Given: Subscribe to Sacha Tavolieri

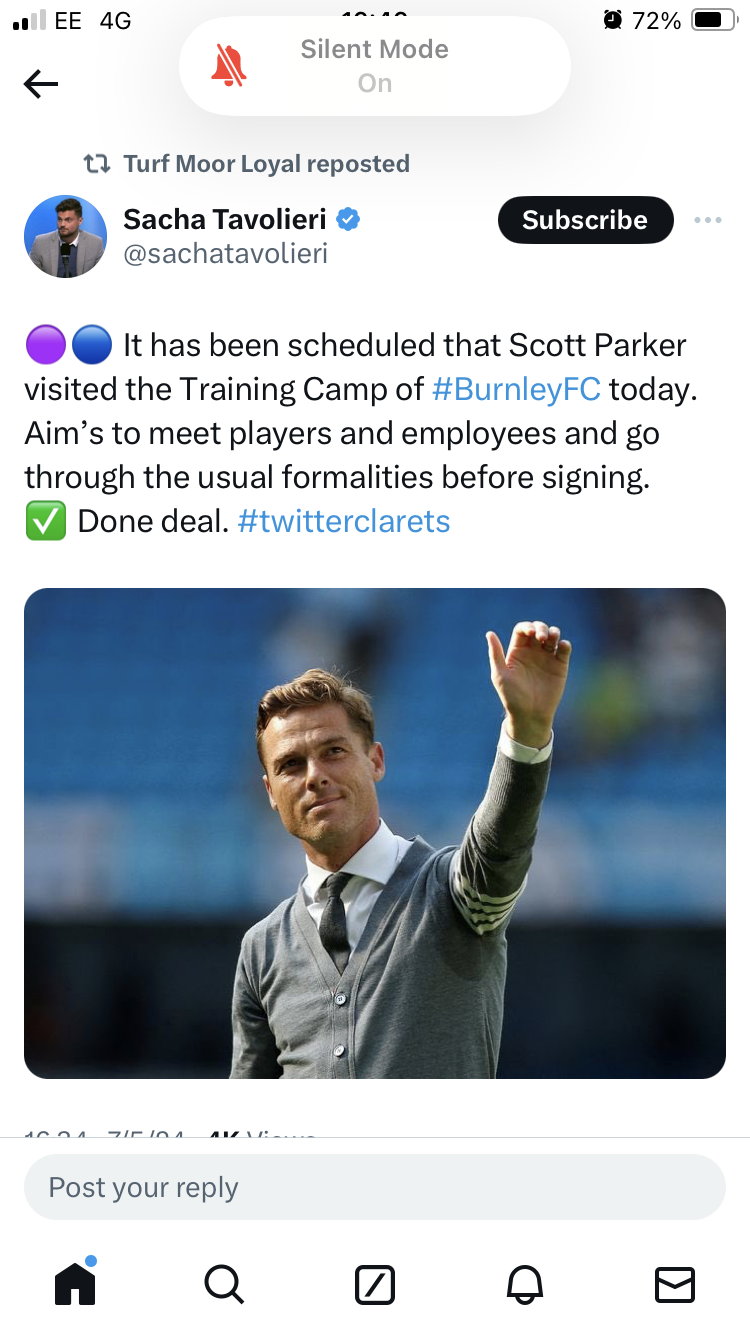Looking at the screenshot, I should [585, 220].
